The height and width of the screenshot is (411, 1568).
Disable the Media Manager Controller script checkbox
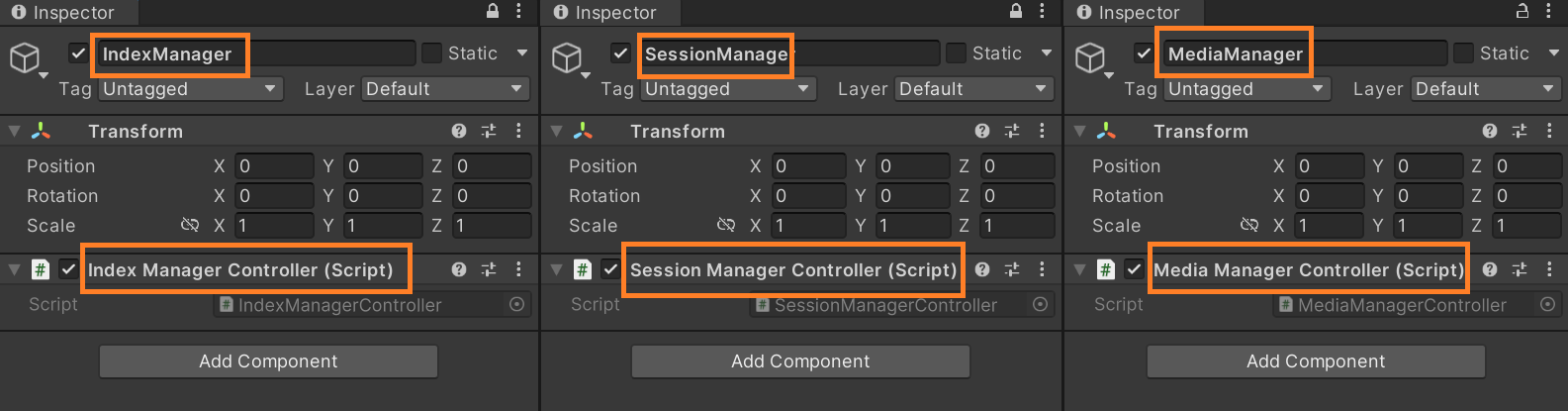coord(1134,269)
